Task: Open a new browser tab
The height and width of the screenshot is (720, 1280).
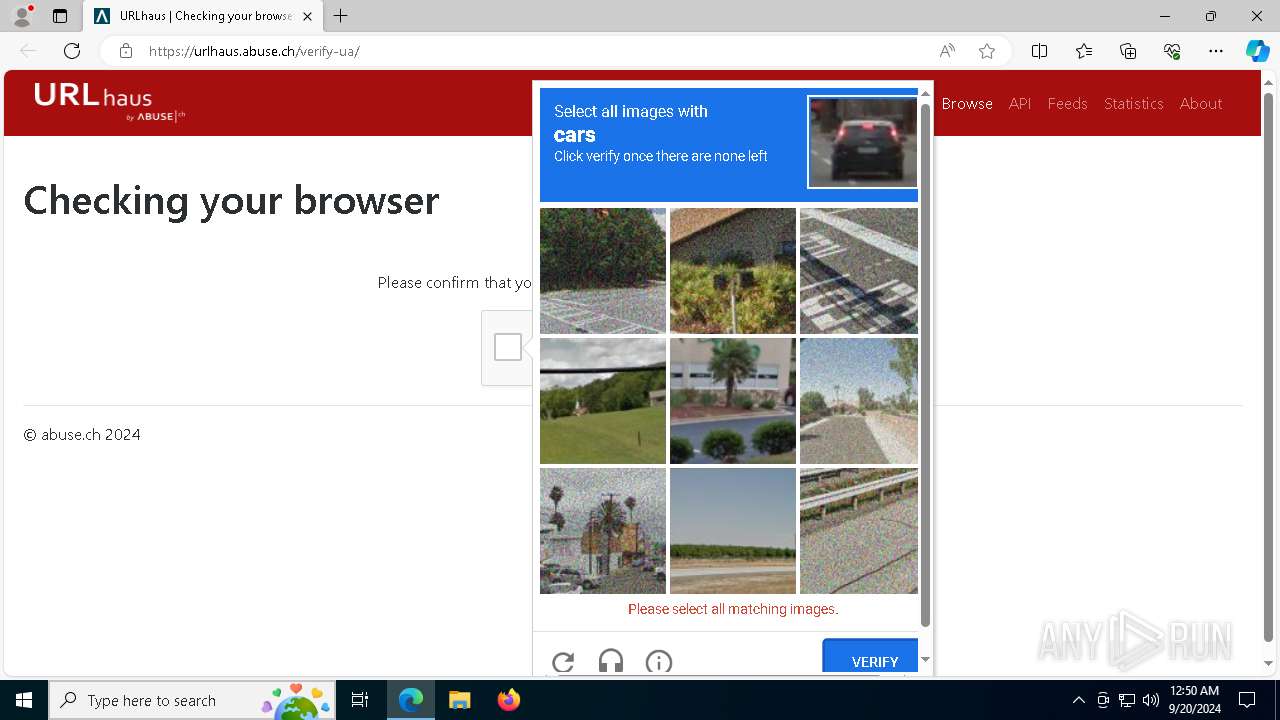Action: click(341, 16)
